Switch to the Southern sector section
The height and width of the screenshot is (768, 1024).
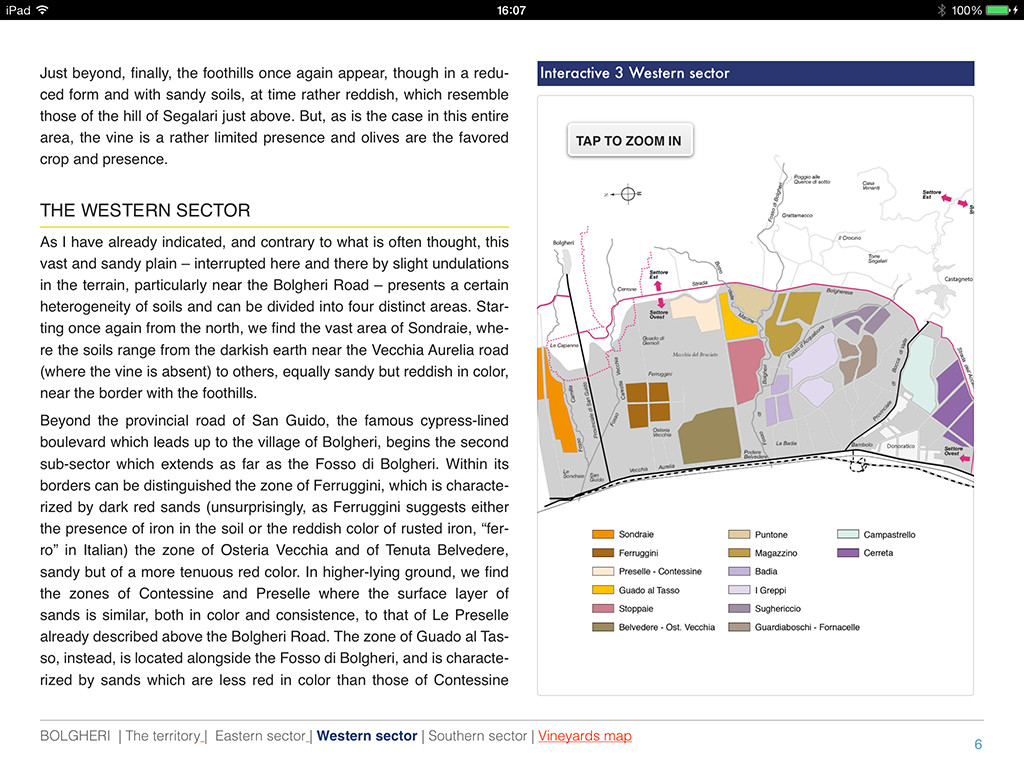[x=477, y=736]
